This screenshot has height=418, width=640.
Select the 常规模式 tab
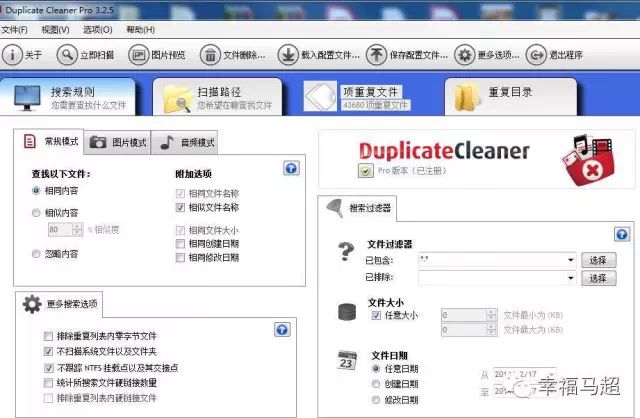click(49, 142)
